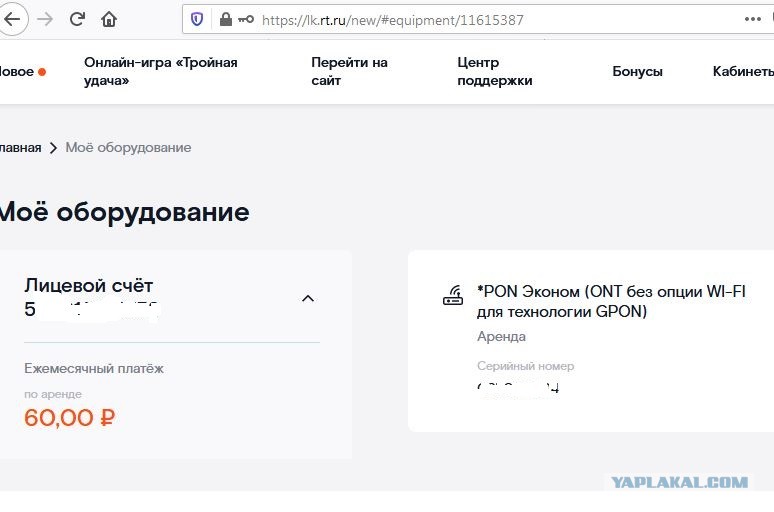Click the Ежемесячный платёж label

pyautogui.click(x=94, y=368)
